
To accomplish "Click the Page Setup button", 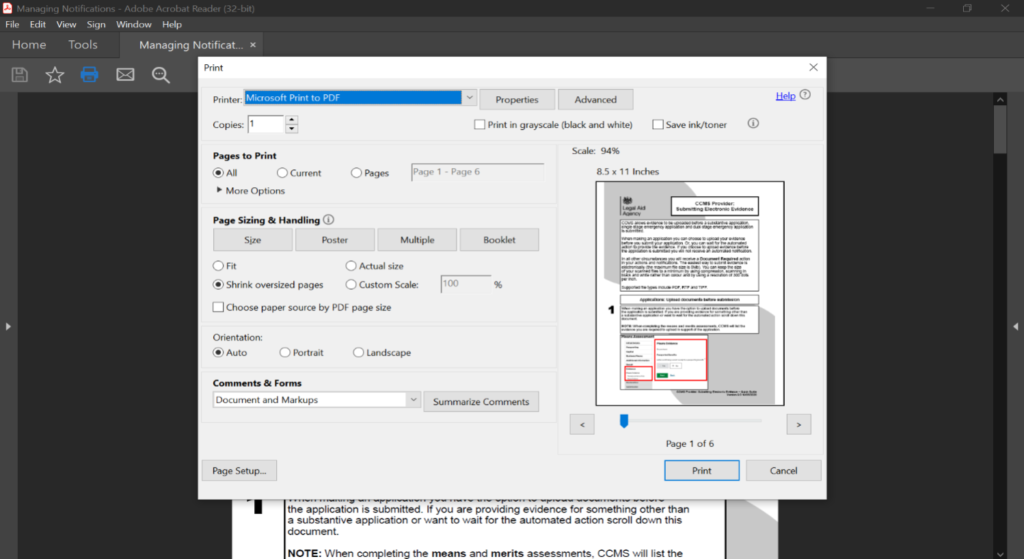I will [x=239, y=471].
